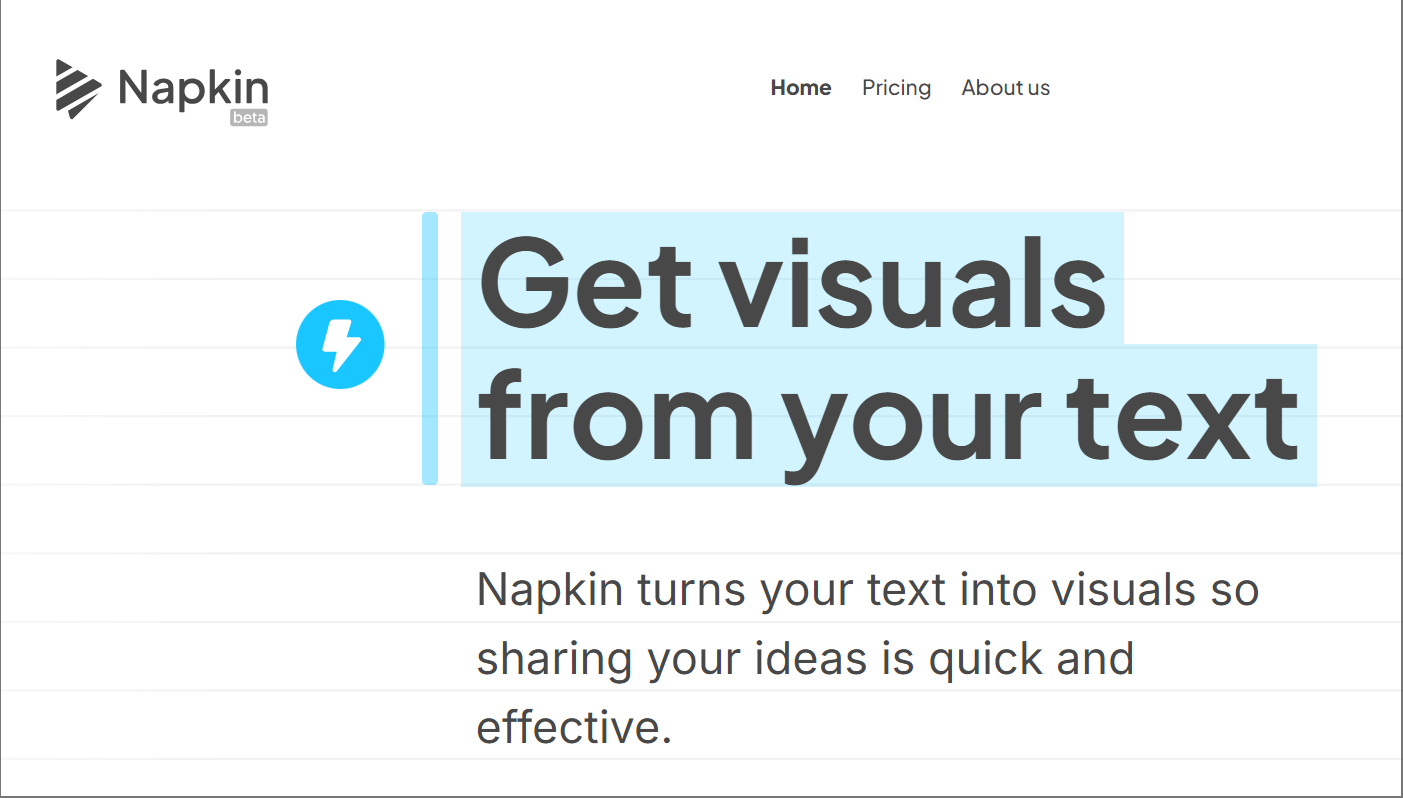Screen dimensions: 1403x798
Task: Open the Home navigation item
Action: 801,88
